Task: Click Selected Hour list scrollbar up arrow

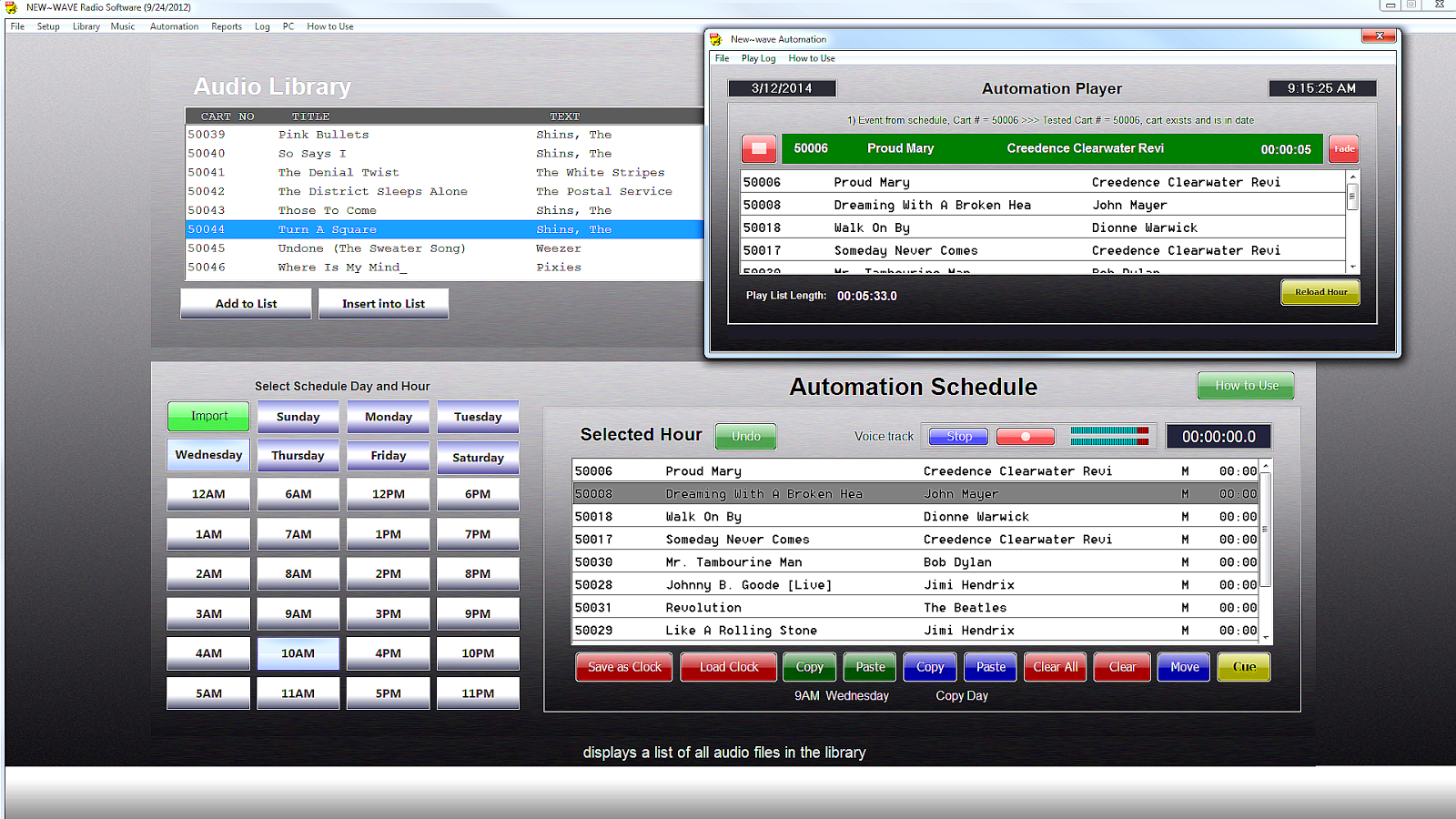Action: click(x=1266, y=466)
